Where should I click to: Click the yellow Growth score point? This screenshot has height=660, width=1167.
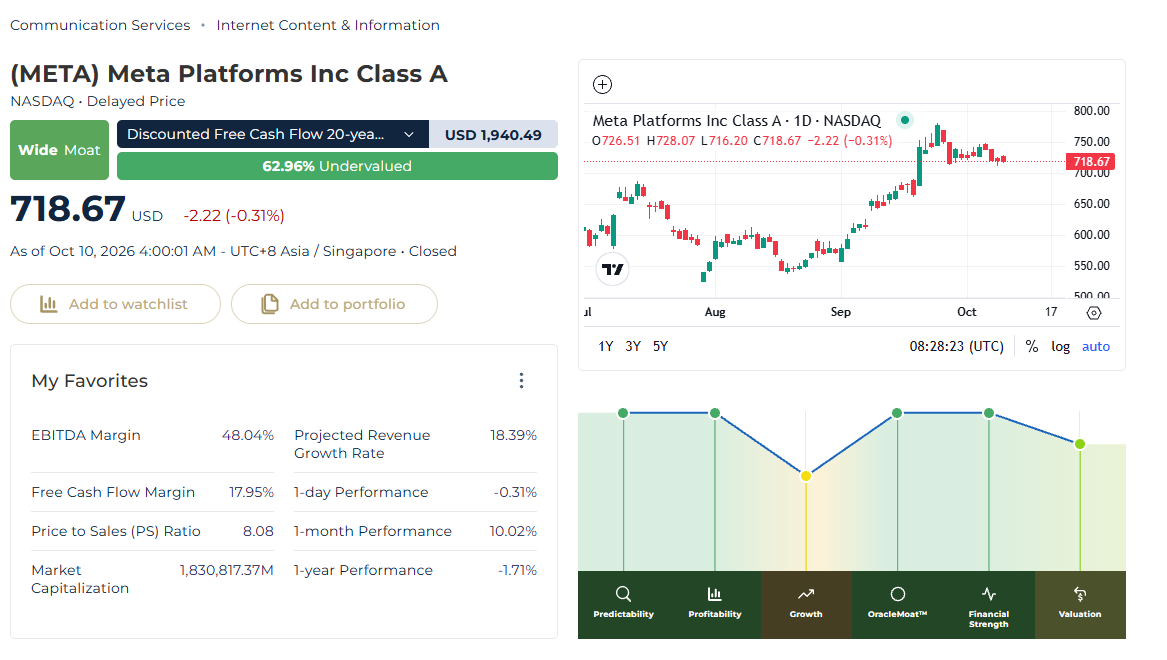pyautogui.click(x=806, y=475)
